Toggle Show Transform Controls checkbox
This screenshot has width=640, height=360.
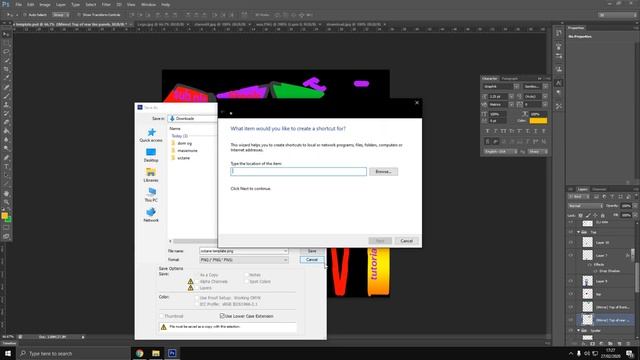pyautogui.click(x=79, y=15)
